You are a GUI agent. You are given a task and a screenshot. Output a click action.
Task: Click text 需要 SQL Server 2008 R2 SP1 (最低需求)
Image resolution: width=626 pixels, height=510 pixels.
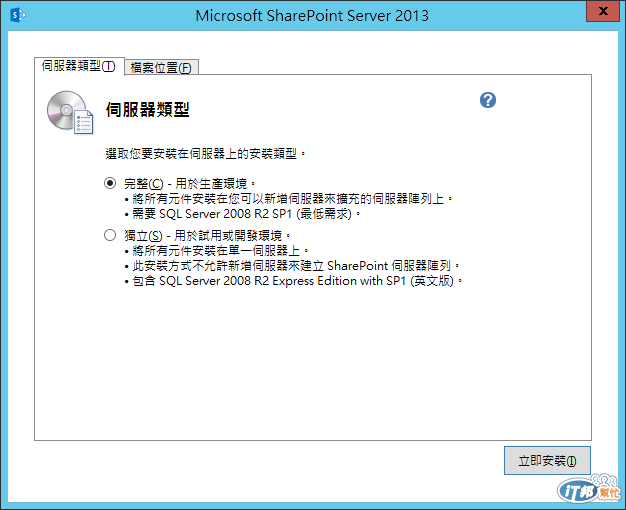242,214
